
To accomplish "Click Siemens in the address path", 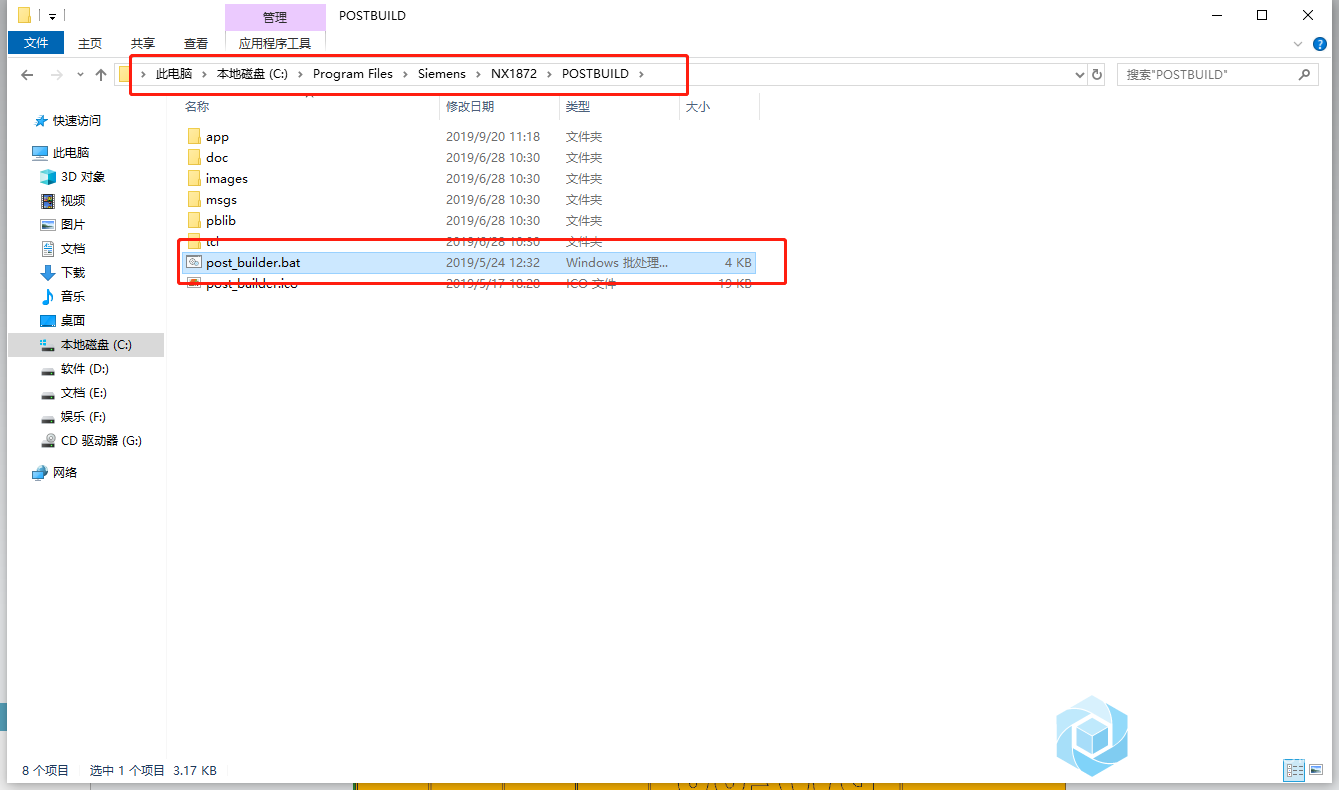I will pos(442,74).
